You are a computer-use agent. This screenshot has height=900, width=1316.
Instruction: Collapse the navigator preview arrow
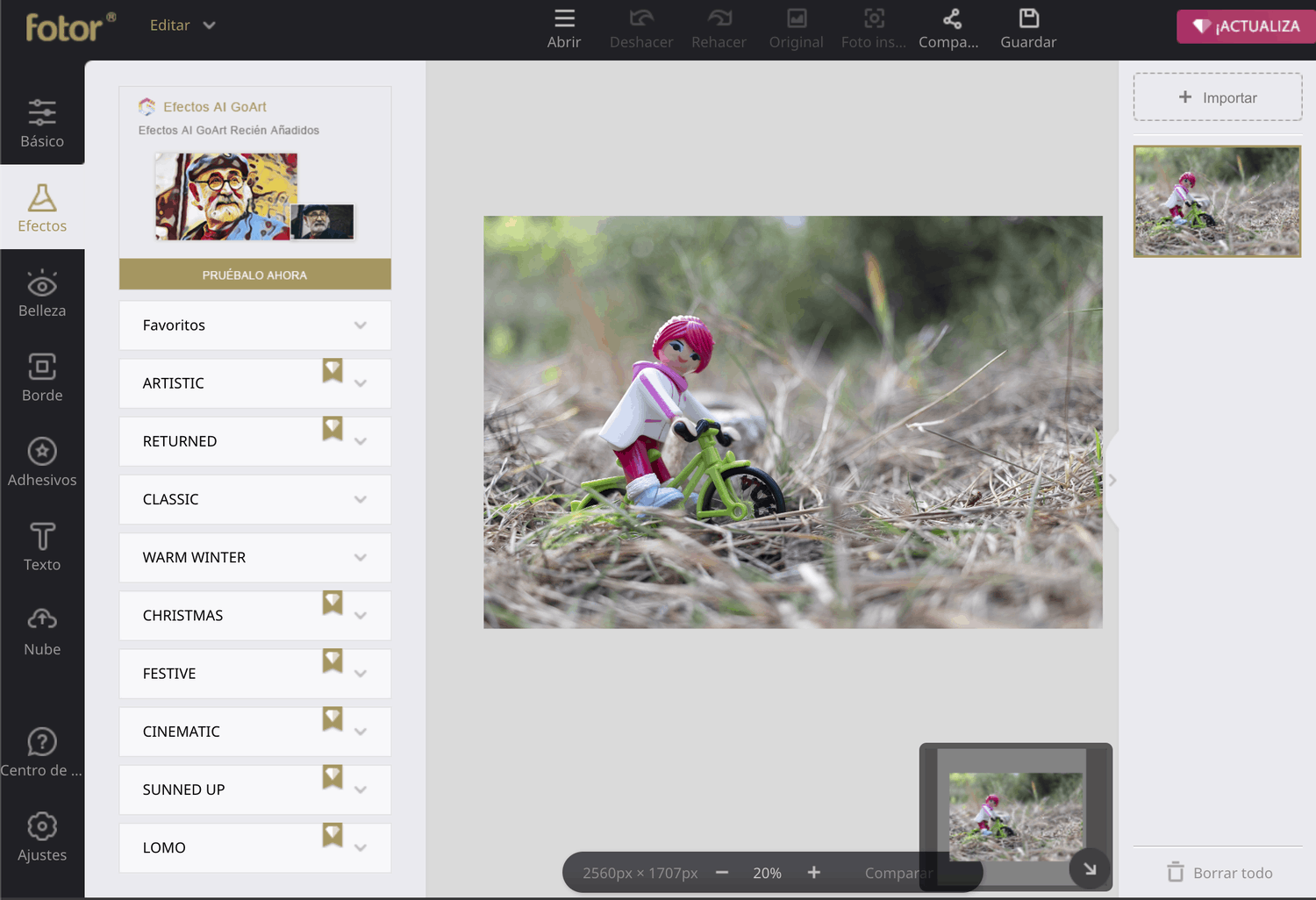[x=1090, y=869]
